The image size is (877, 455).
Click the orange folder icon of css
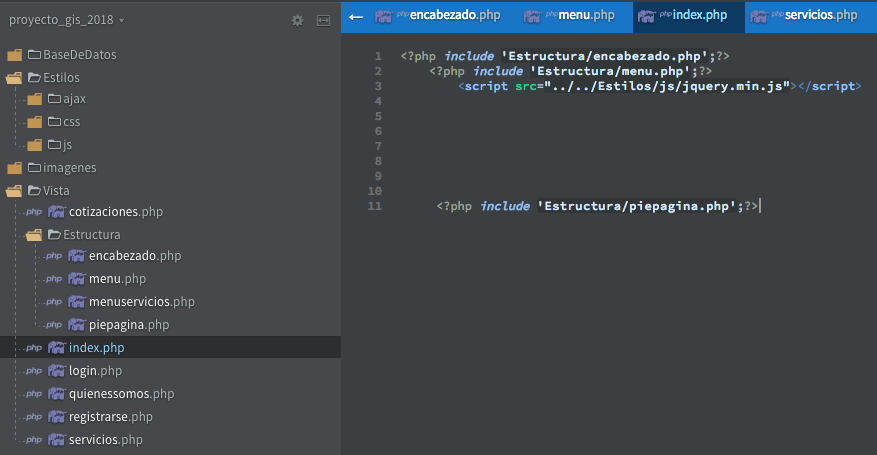(x=35, y=122)
